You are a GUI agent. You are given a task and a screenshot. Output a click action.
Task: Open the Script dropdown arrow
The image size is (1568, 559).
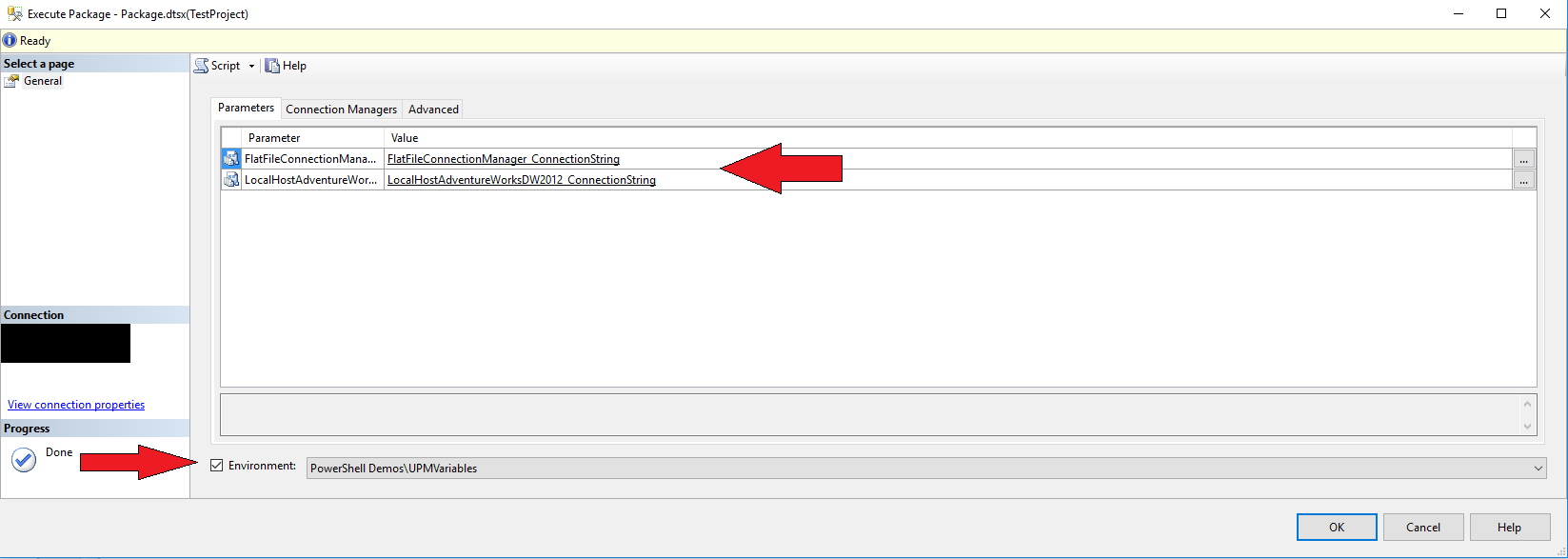click(251, 67)
